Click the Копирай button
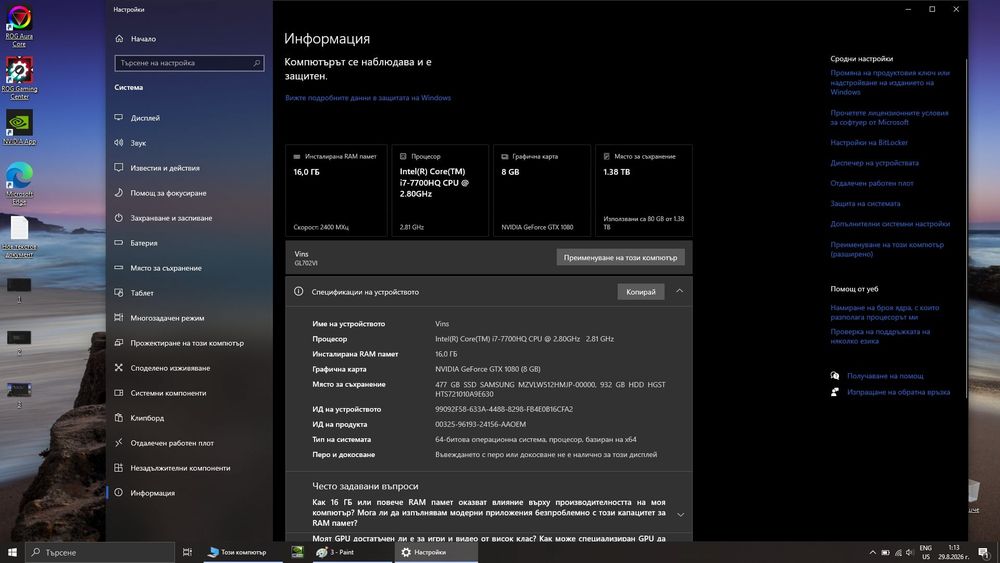The height and width of the screenshot is (563, 1000). (x=640, y=292)
